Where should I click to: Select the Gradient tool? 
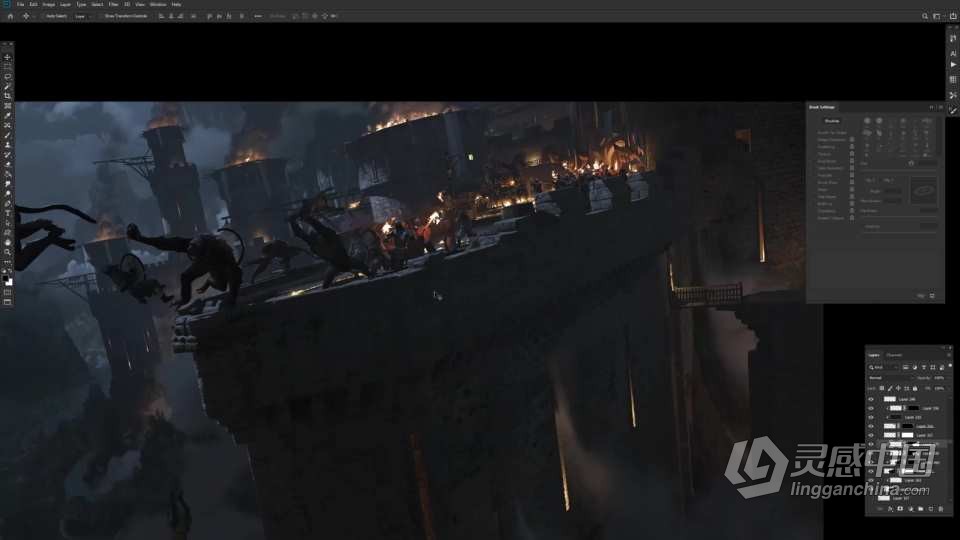click(x=7, y=174)
